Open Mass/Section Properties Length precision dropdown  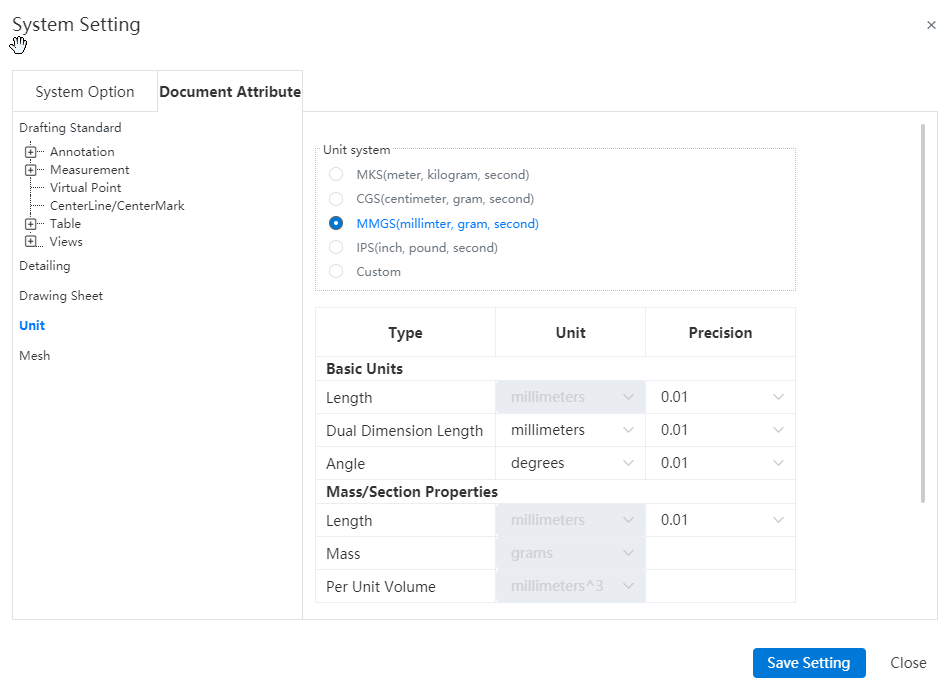[720, 520]
